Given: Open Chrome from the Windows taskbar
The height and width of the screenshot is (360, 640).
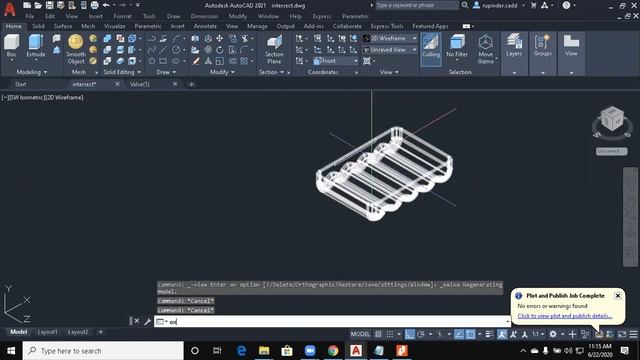Looking at the screenshot, I should tap(333, 351).
